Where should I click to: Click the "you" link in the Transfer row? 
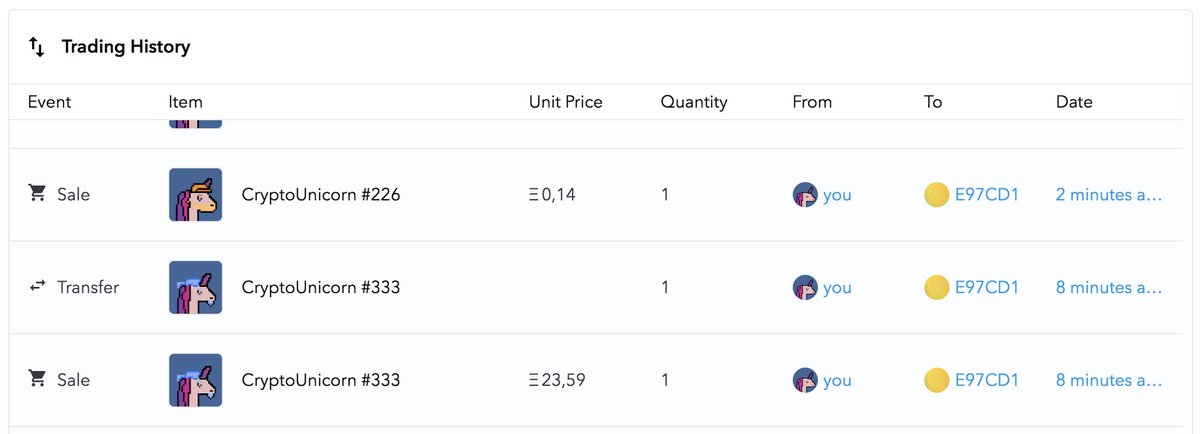pos(837,288)
